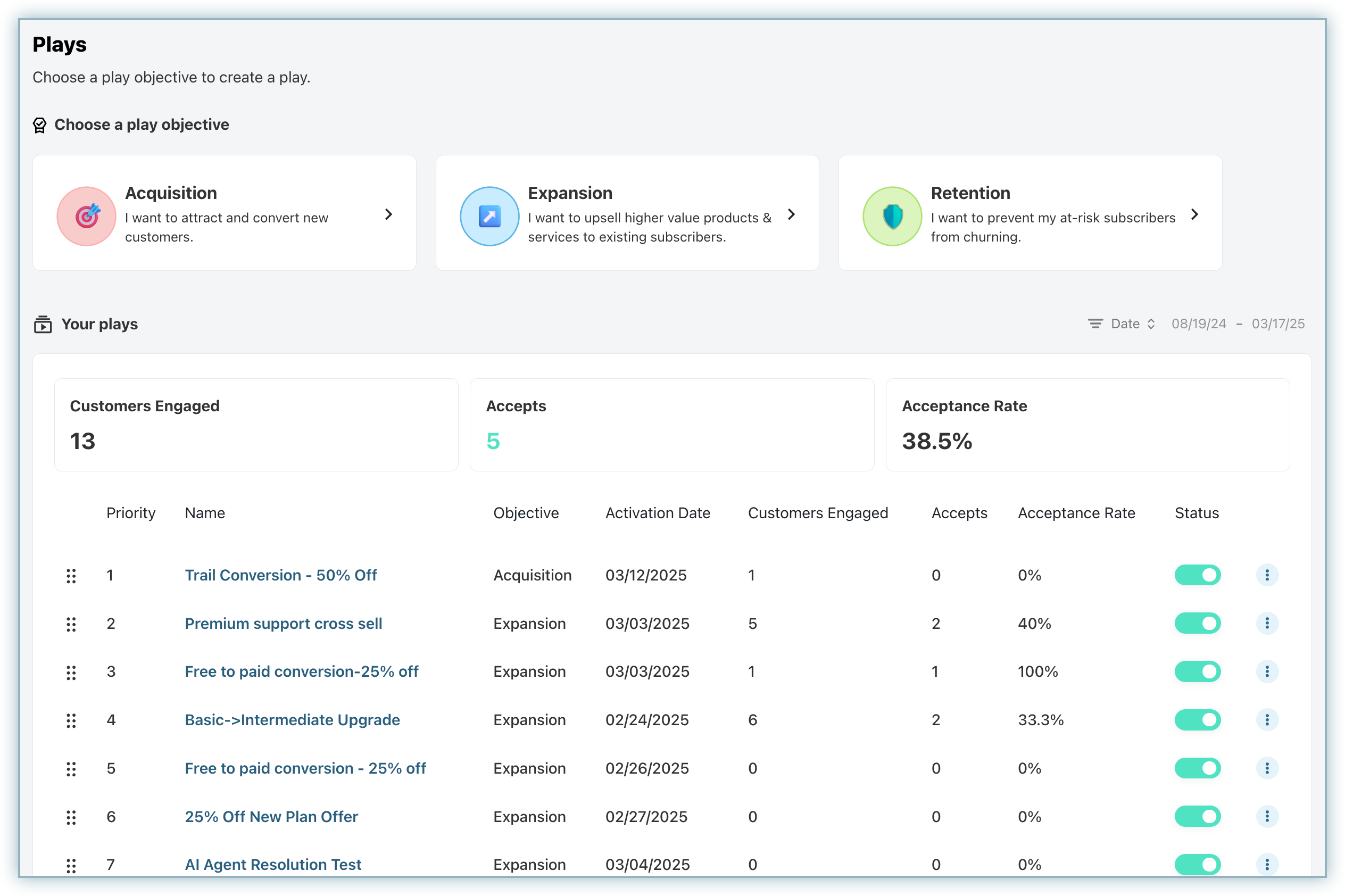Viewport: 1345px width, 896px height.
Task: Click the Acquisition target icon
Action: pos(87,216)
